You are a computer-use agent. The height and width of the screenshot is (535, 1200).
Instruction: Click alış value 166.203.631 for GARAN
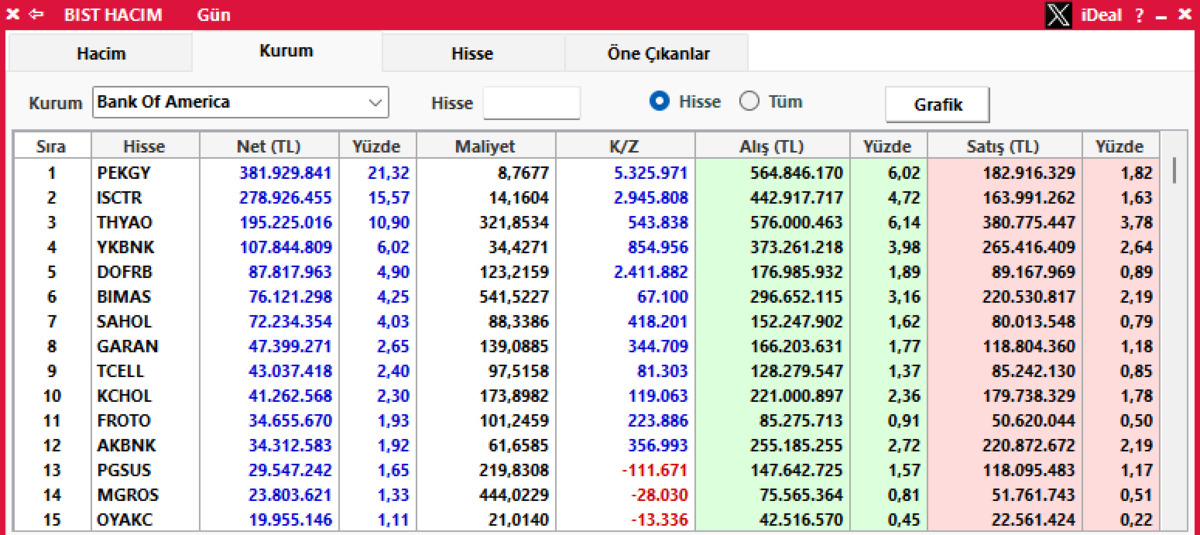pos(796,347)
